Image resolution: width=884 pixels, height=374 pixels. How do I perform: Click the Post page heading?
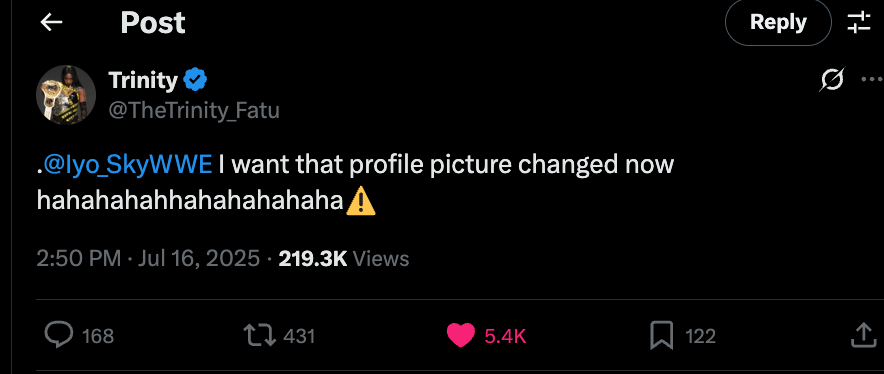(x=153, y=23)
